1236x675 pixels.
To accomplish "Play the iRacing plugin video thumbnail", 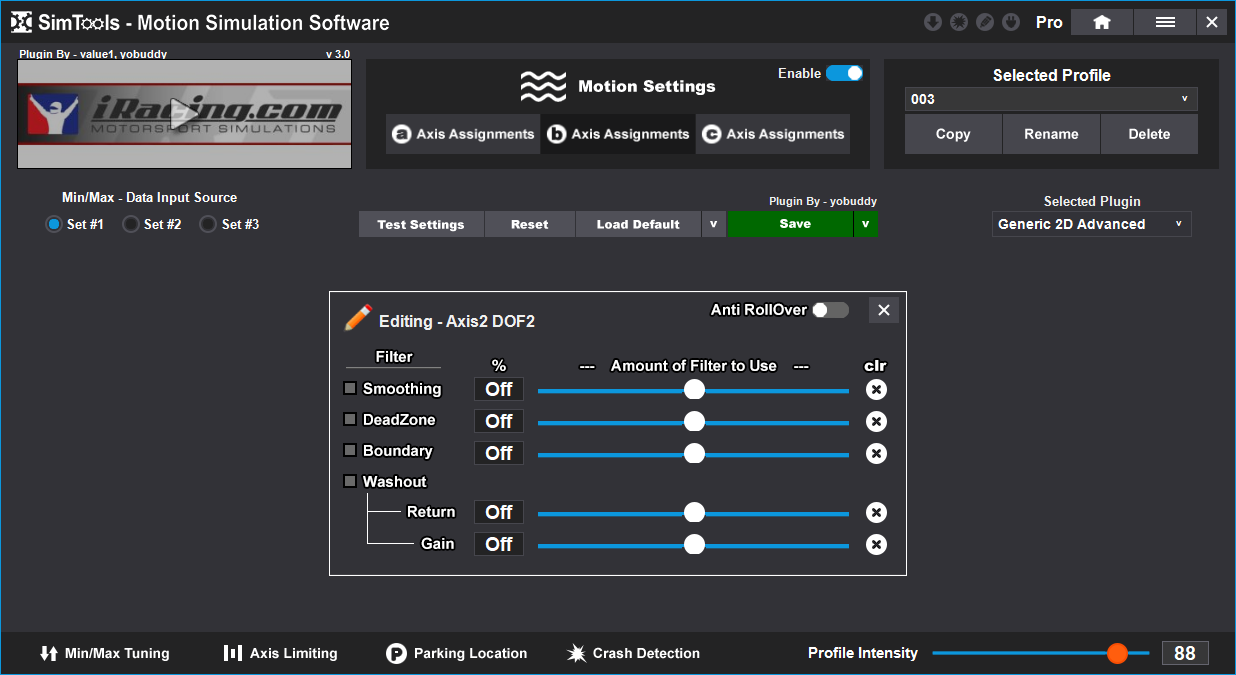I will pos(184,114).
